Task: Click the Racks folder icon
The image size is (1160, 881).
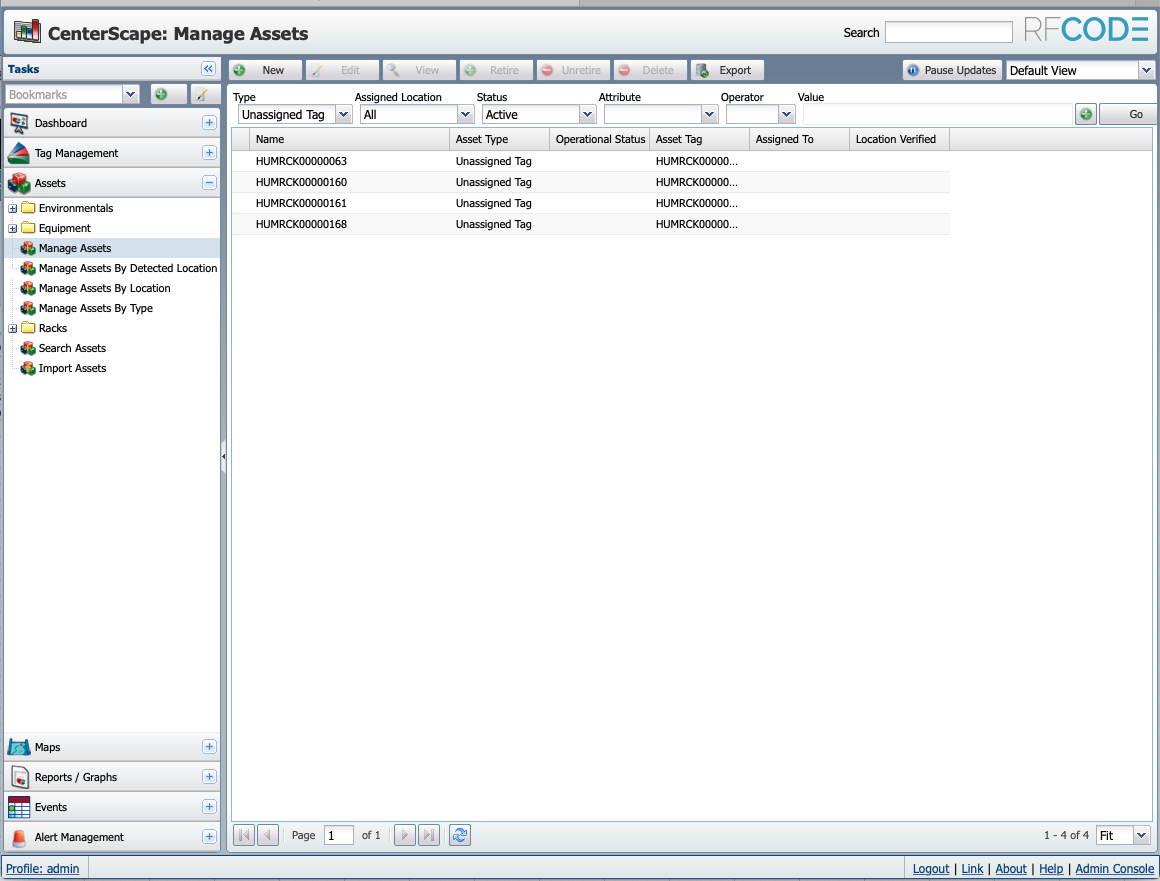Action: [x=28, y=328]
